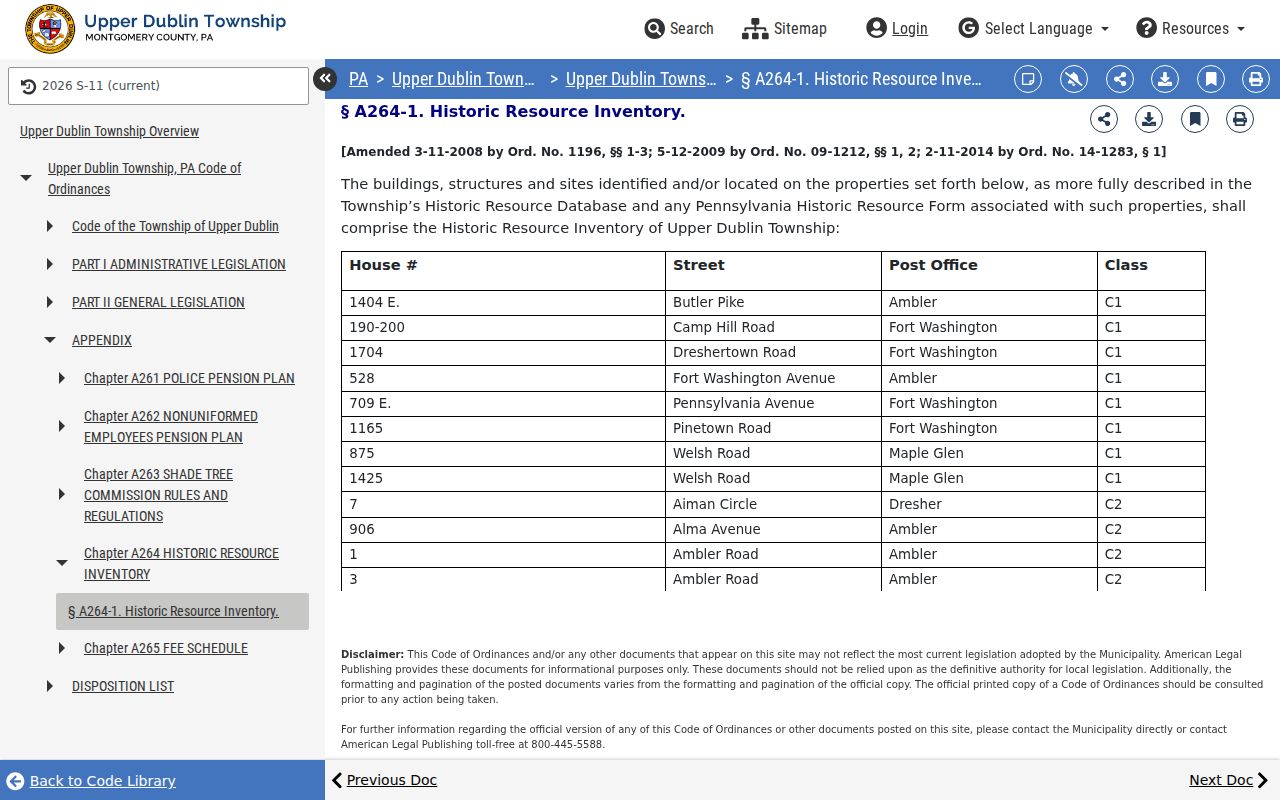Viewport: 1280px width, 800px height.
Task: Click the share icon in the blue breadcrumb bar
Action: (1120, 79)
